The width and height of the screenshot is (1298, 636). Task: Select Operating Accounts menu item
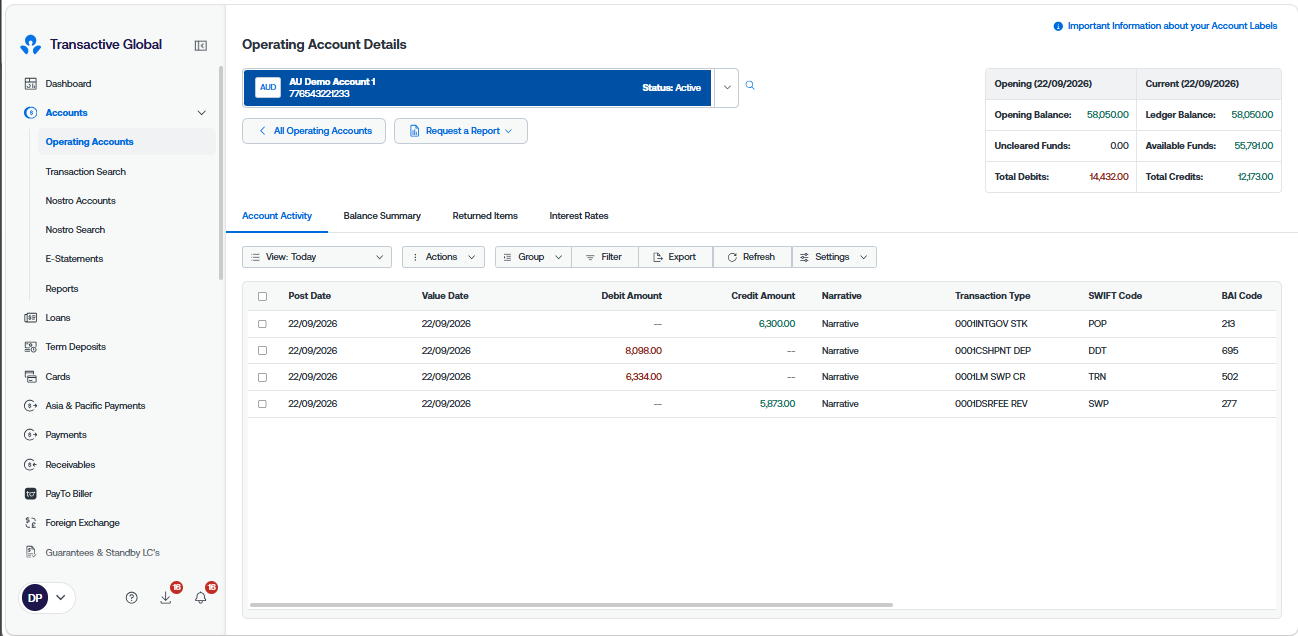point(127,142)
